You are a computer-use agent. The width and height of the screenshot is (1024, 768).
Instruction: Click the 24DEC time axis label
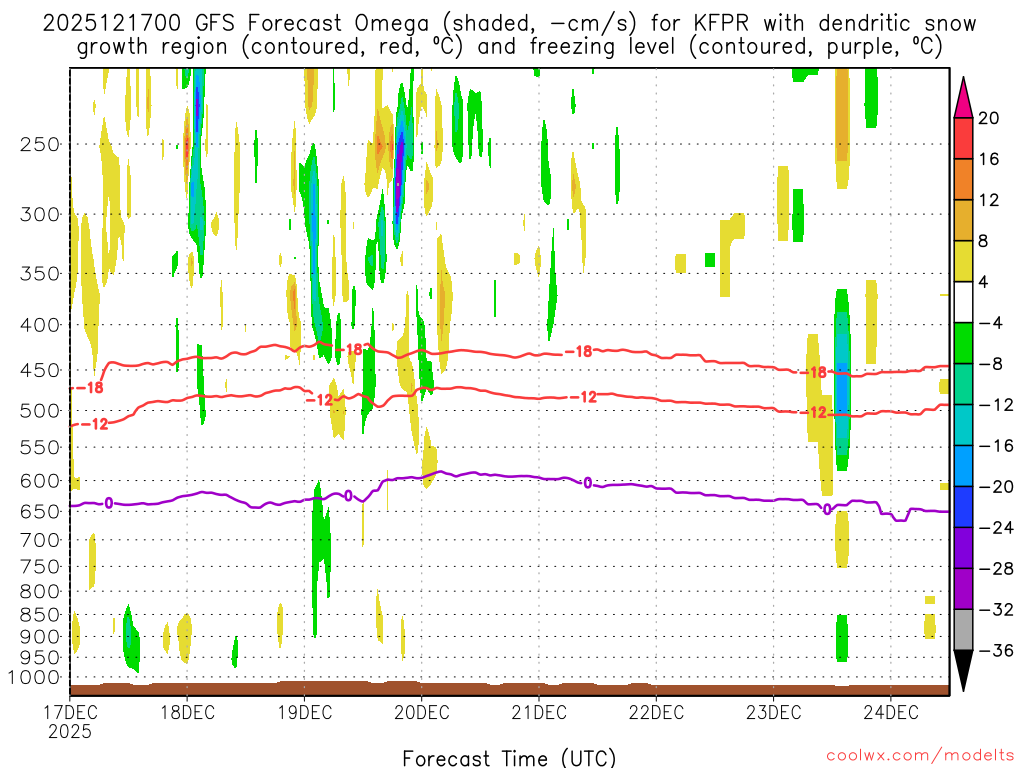(x=891, y=712)
